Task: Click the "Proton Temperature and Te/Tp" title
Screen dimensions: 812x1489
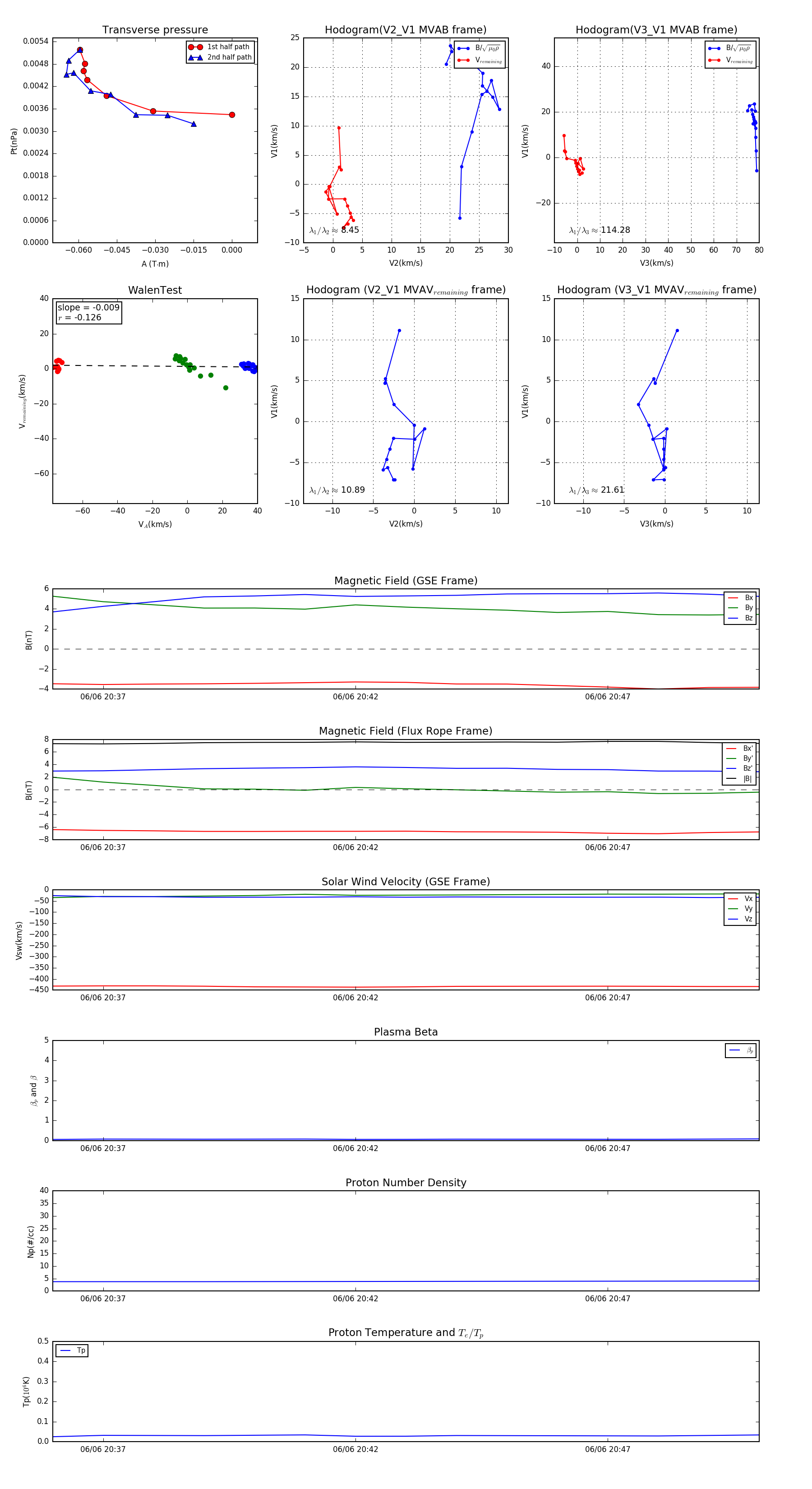Action: pyautogui.click(x=405, y=1333)
